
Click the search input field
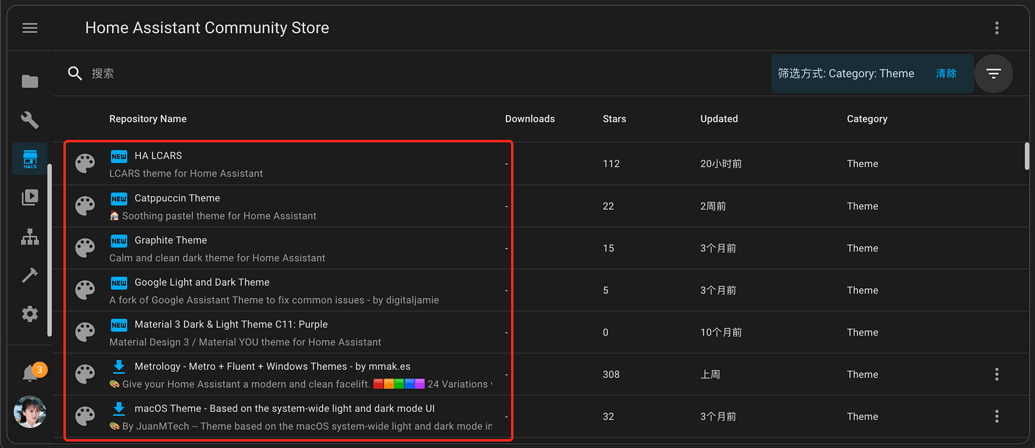coord(400,73)
